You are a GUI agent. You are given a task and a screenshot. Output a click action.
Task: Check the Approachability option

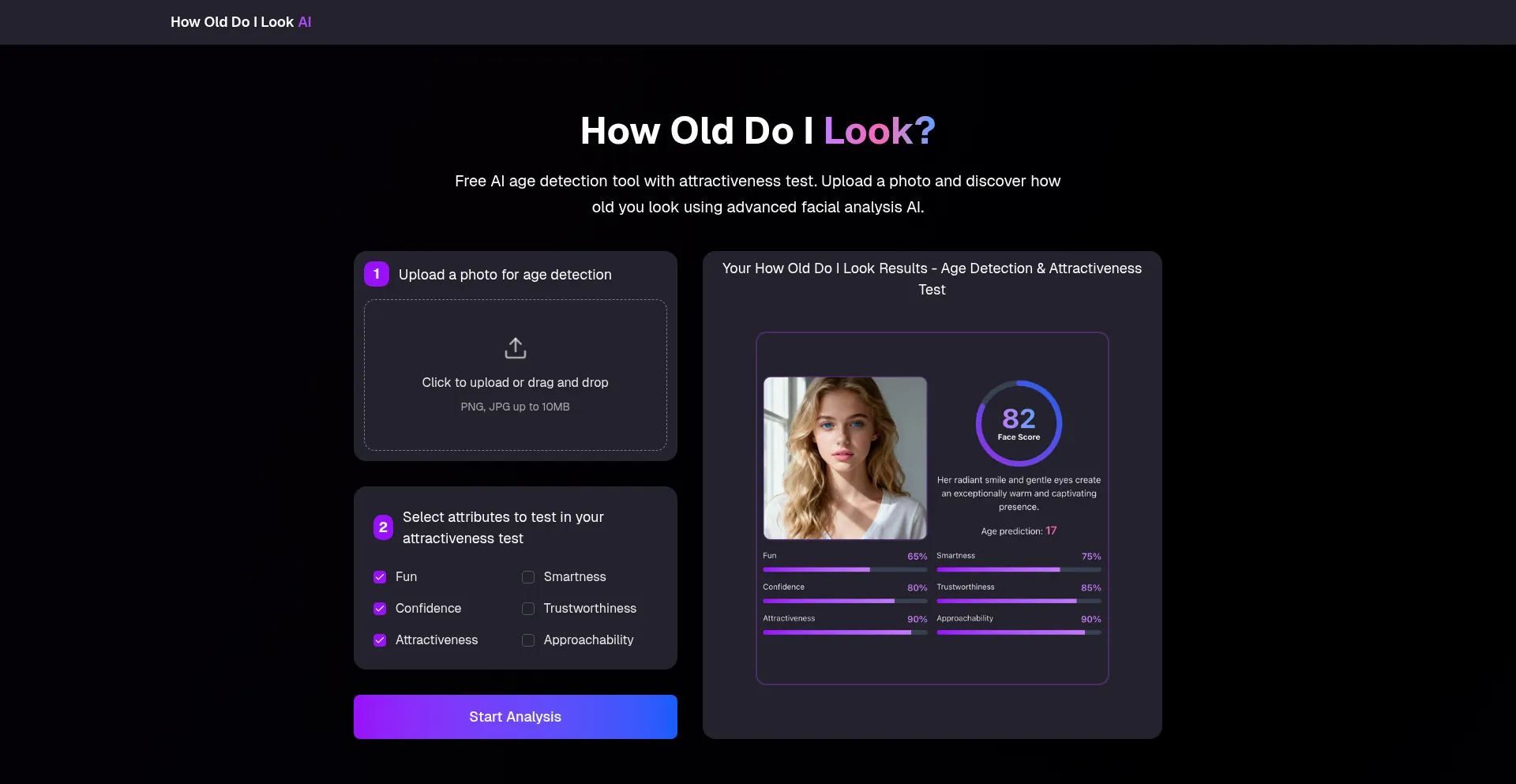(x=528, y=640)
